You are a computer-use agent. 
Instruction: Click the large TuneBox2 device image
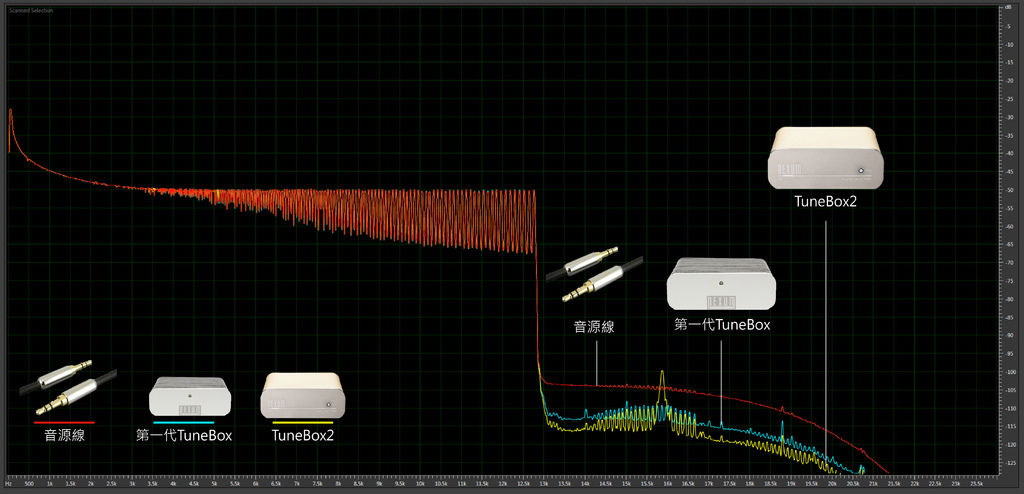(x=825, y=158)
